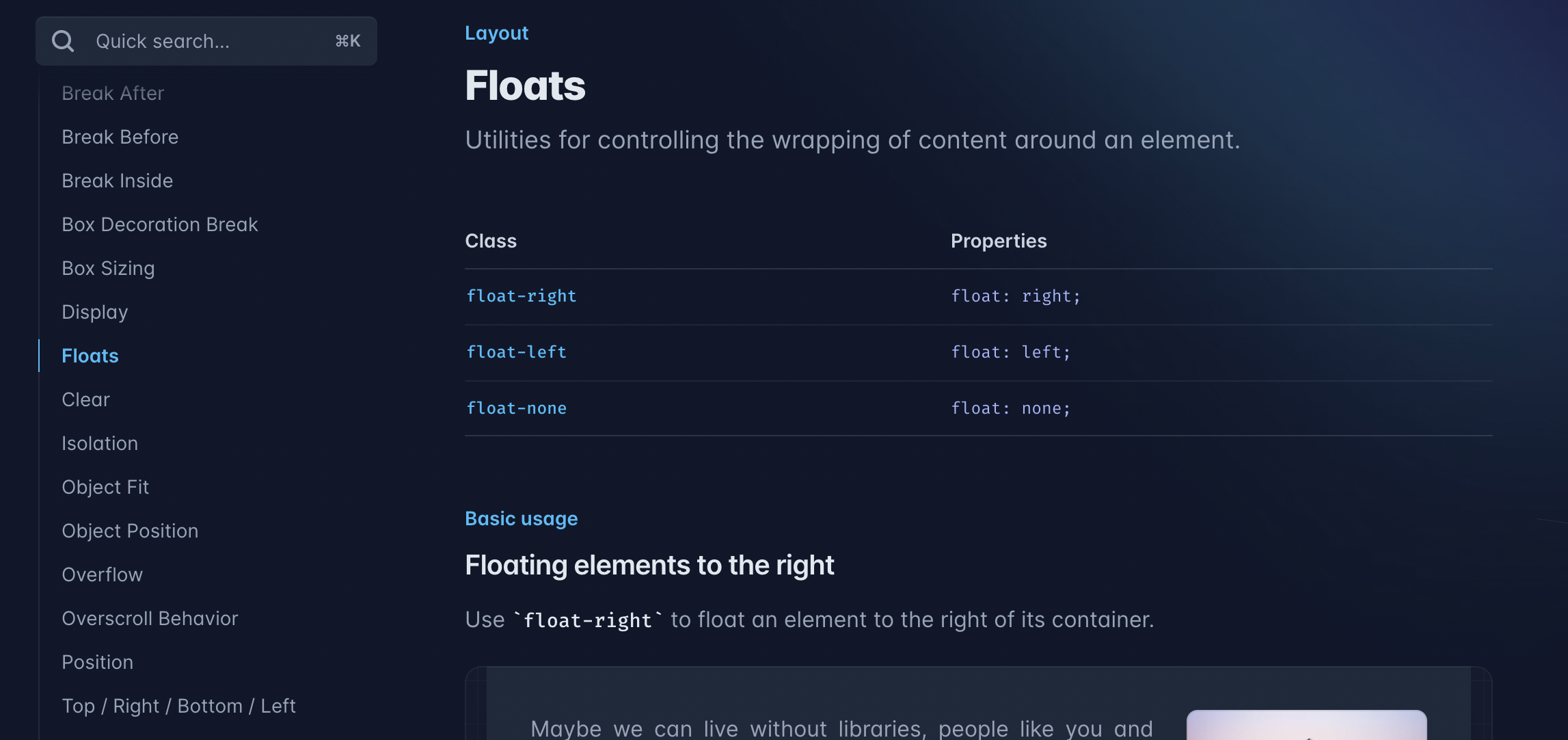1568x740 pixels.
Task: Click the ⌘K shortcut badge
Action: (348, 41)
